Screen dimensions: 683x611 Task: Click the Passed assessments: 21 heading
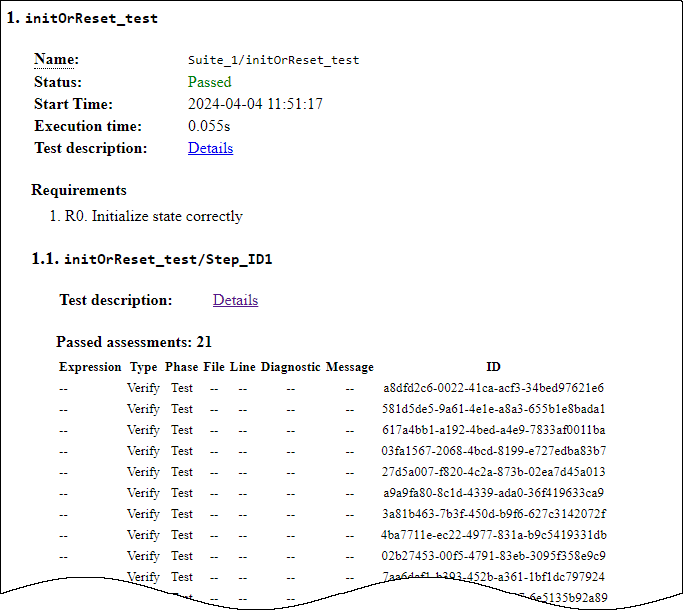point(134,342)
